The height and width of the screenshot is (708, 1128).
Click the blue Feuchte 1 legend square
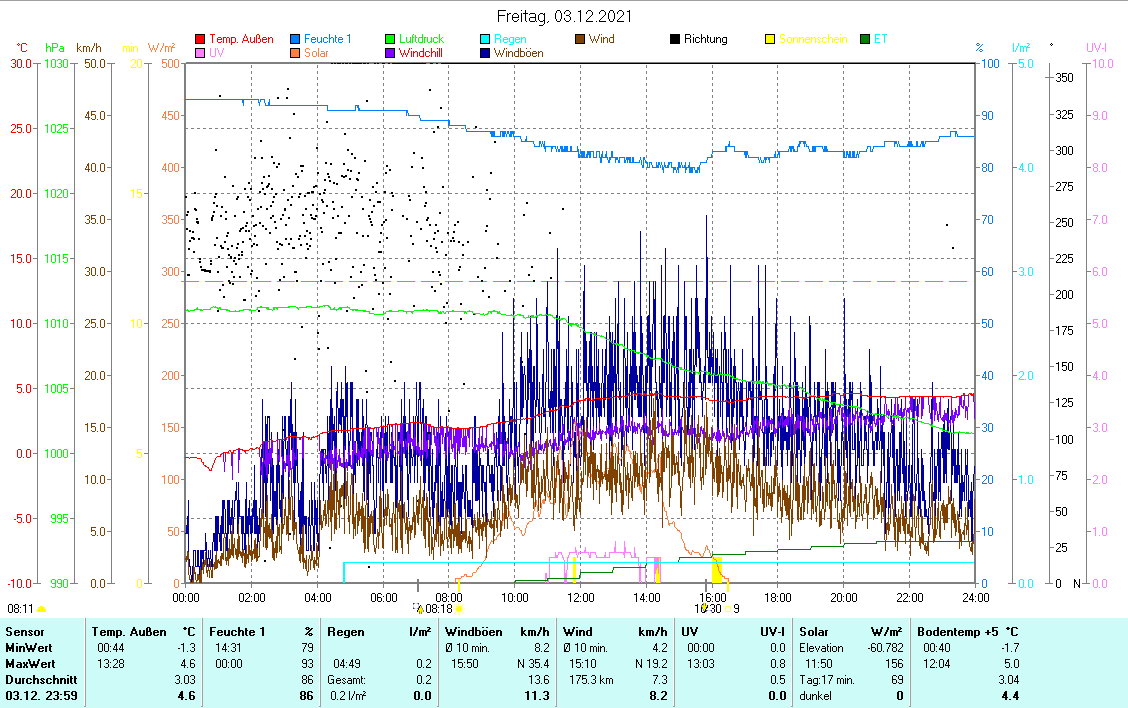[295, 40]
